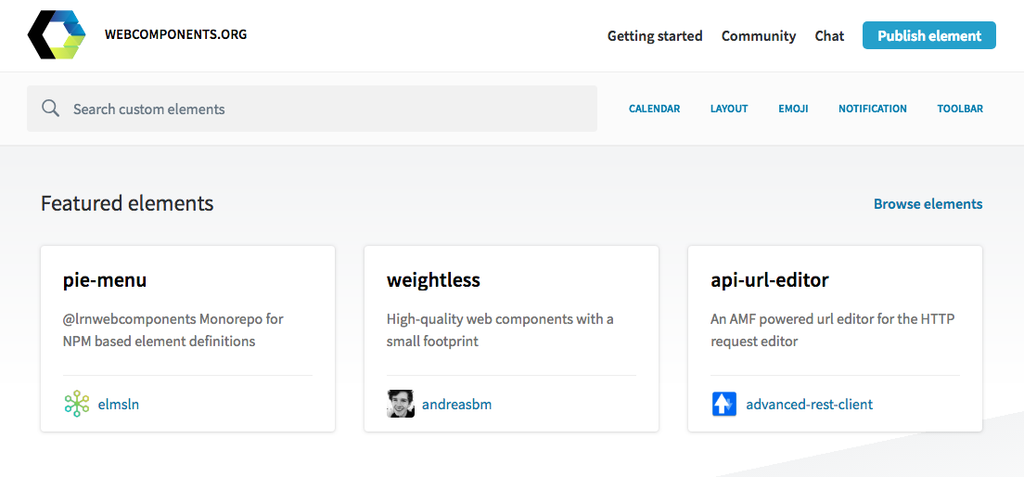Follow the Browse elements link
The image size is (1024, 477).
(928, 204)
